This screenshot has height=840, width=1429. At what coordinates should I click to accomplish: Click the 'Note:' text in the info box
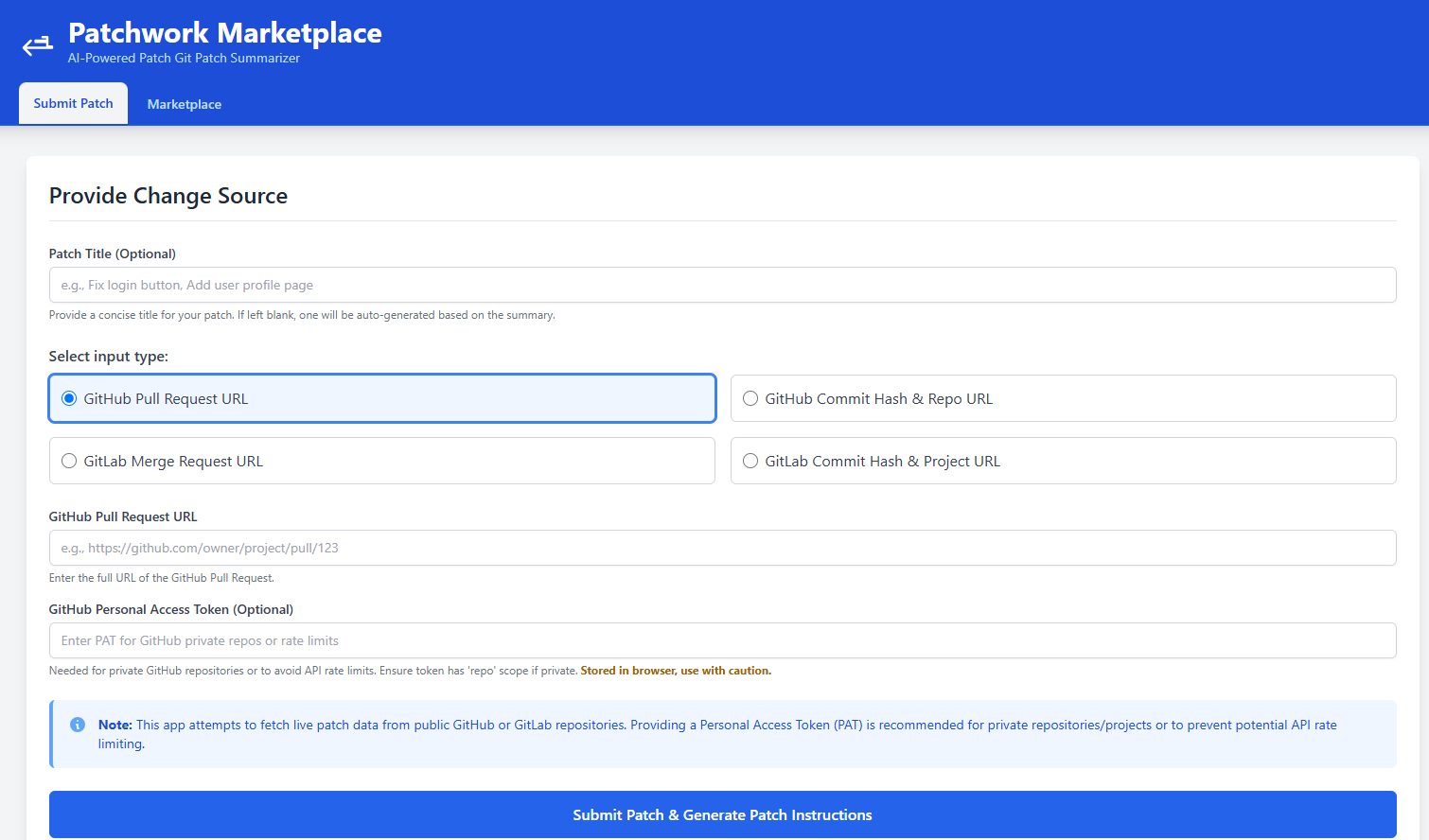(115, 725)
